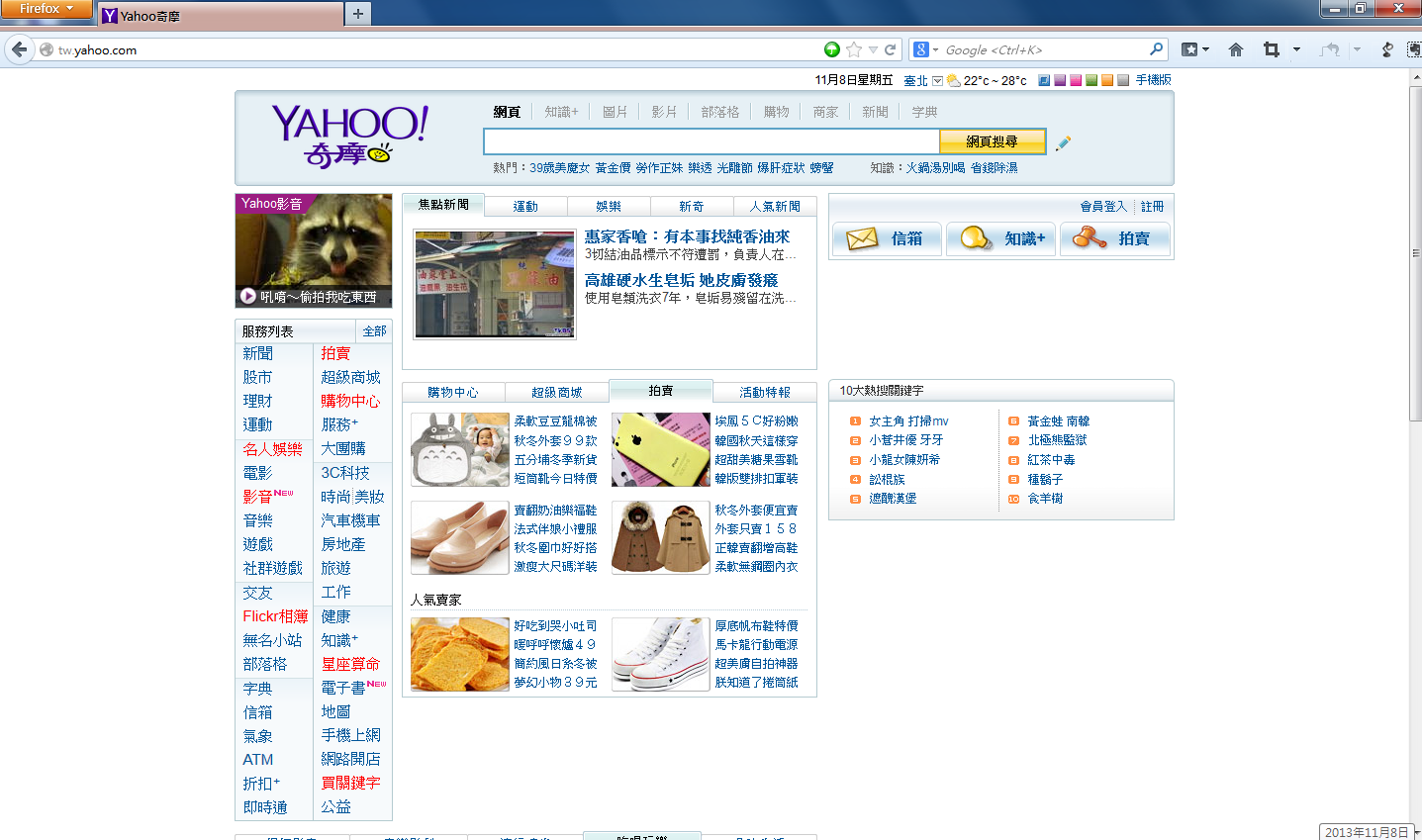Screen dimensions: 1422x840
Task: Open 股市 in the service list
Action: (257, 377)
